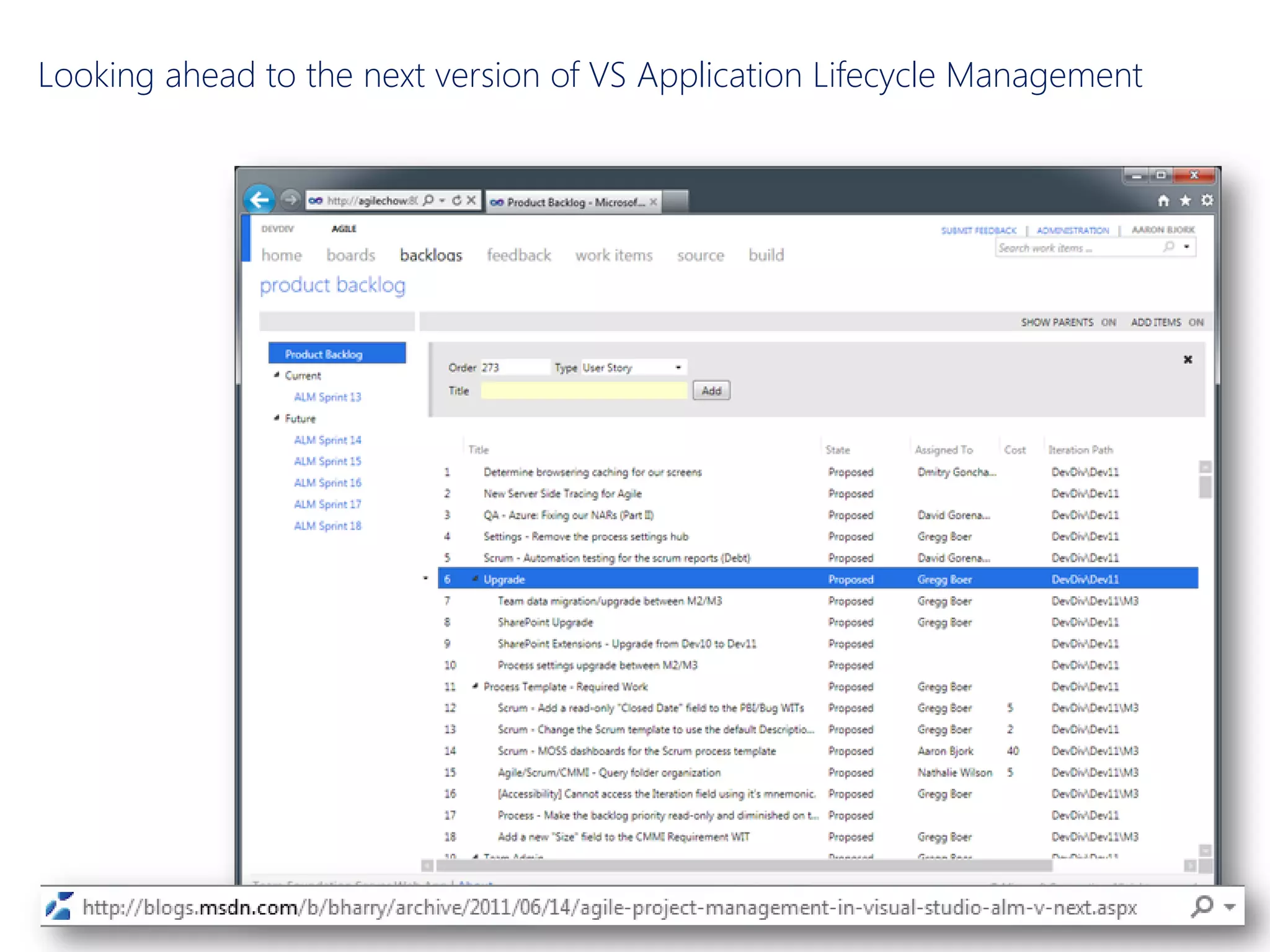This screenshot has width=1270, height=952.
Task: Click the bottom blogs.msdn.com URL text
Action: 610,907
